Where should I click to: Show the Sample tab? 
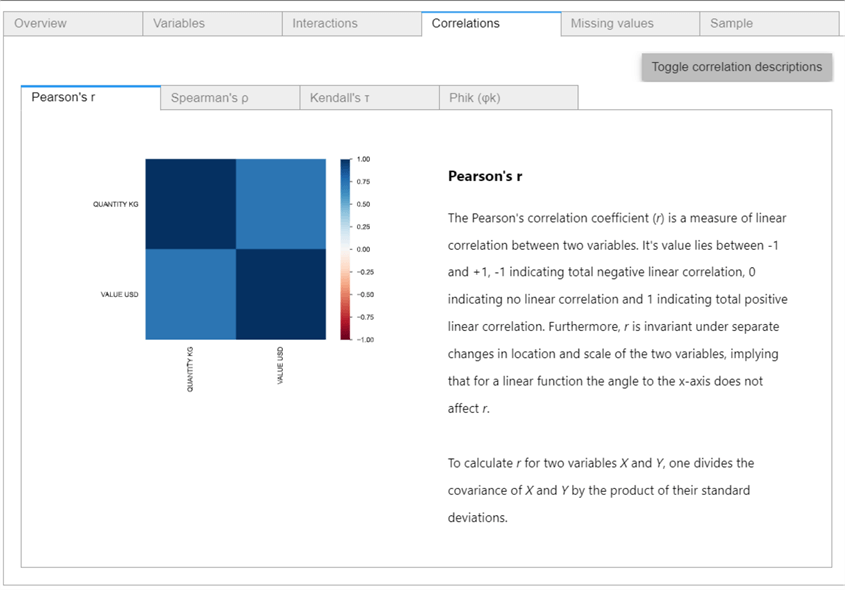click(x=732, y=23)
